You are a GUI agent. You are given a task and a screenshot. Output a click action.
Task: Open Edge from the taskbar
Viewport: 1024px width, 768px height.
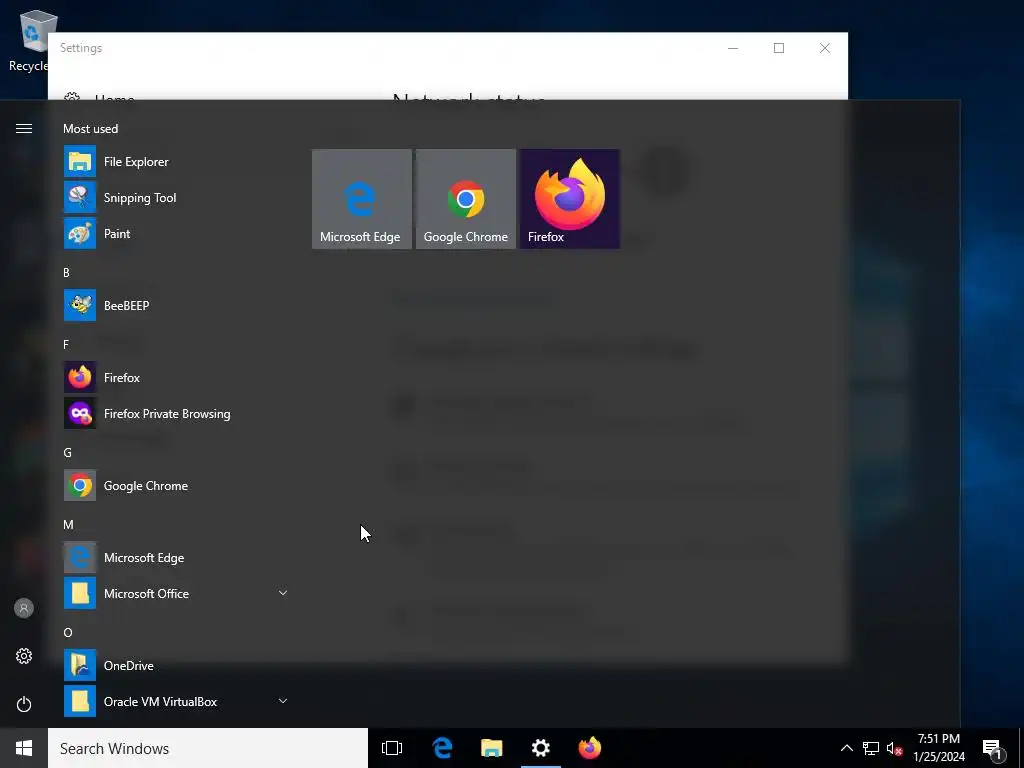pyautogui.click(x=442, y=748)
